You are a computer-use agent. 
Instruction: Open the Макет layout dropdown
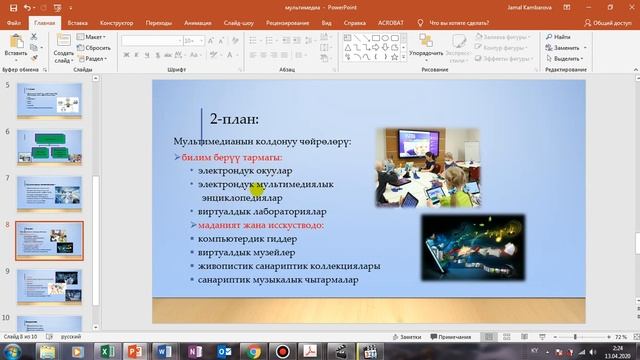[91, 37]
